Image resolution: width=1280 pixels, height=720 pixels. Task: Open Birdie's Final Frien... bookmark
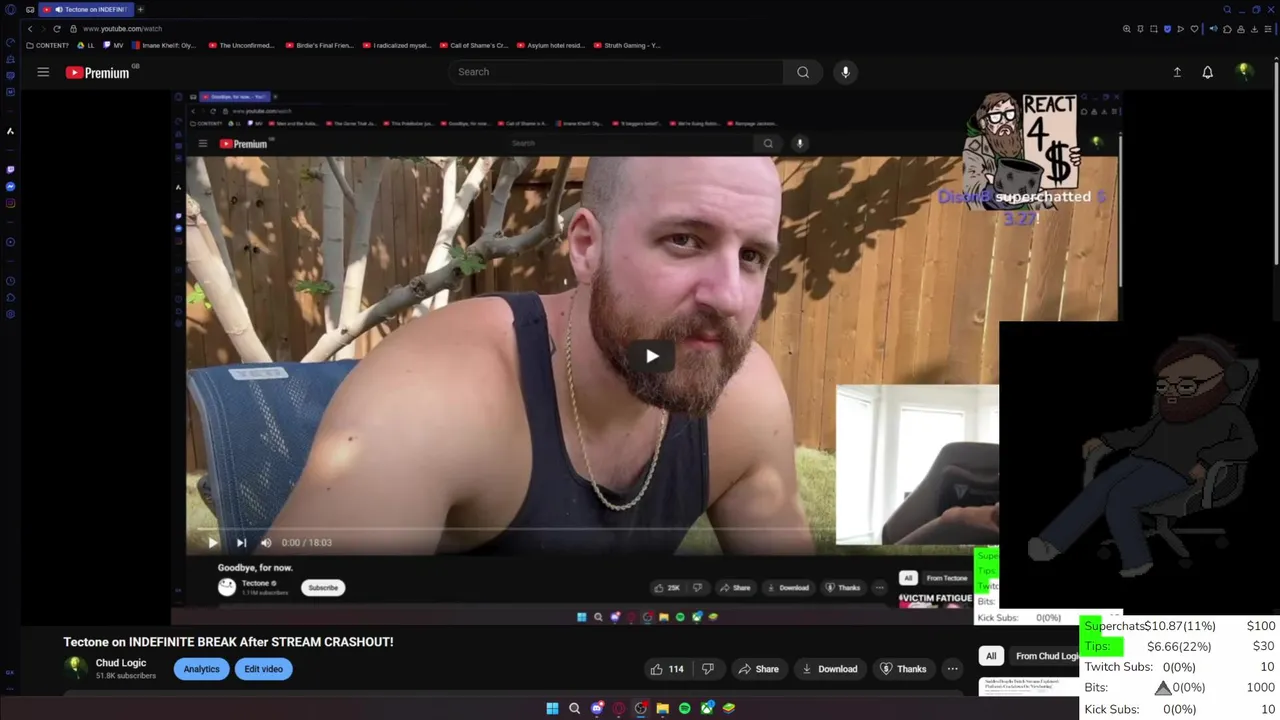pos(319,45)
